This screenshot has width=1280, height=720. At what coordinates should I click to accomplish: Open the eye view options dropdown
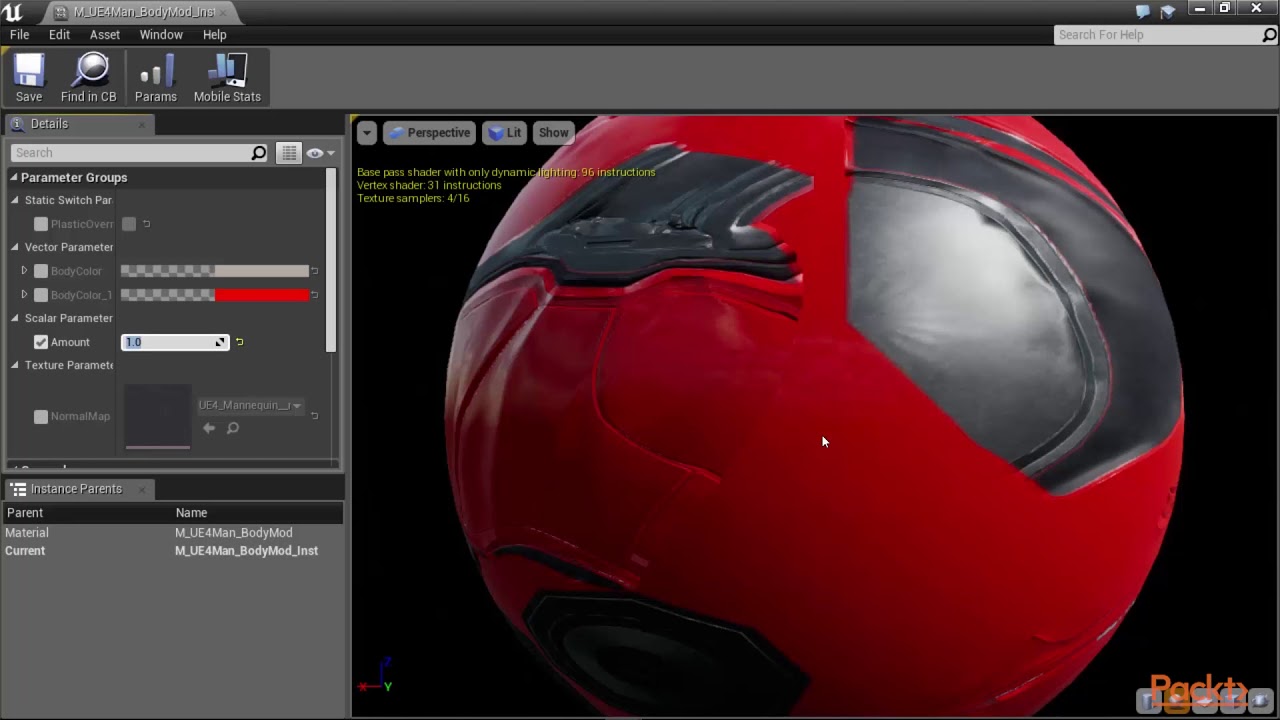click(320, 153)
